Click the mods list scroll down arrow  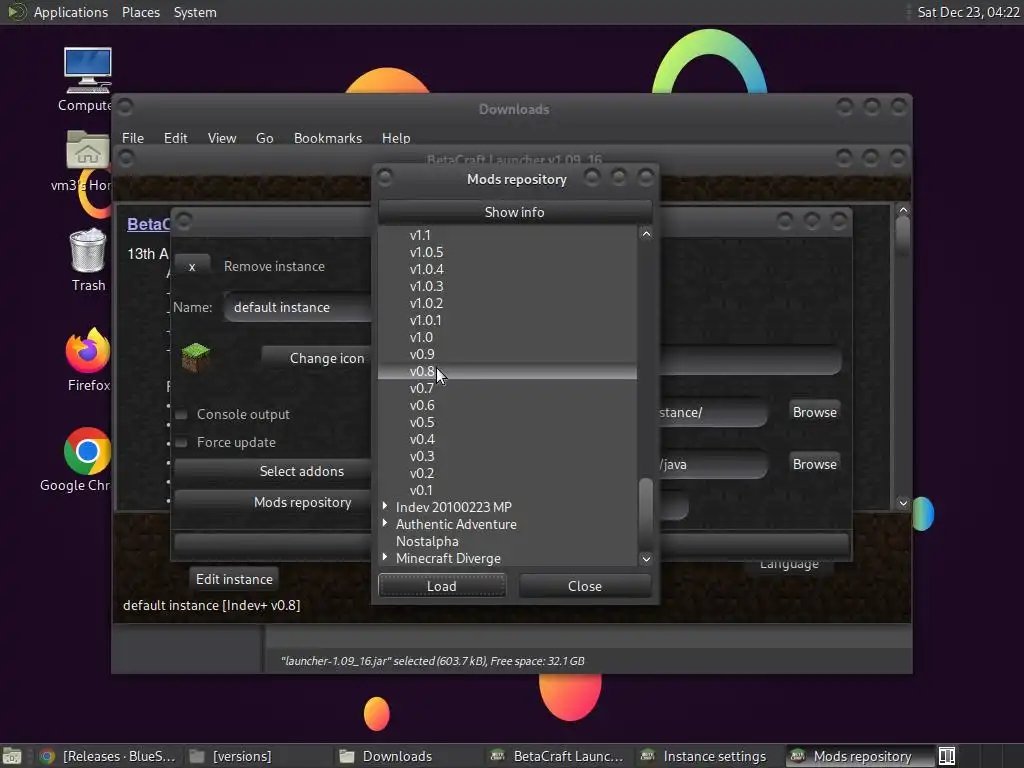tap(646, 558)
